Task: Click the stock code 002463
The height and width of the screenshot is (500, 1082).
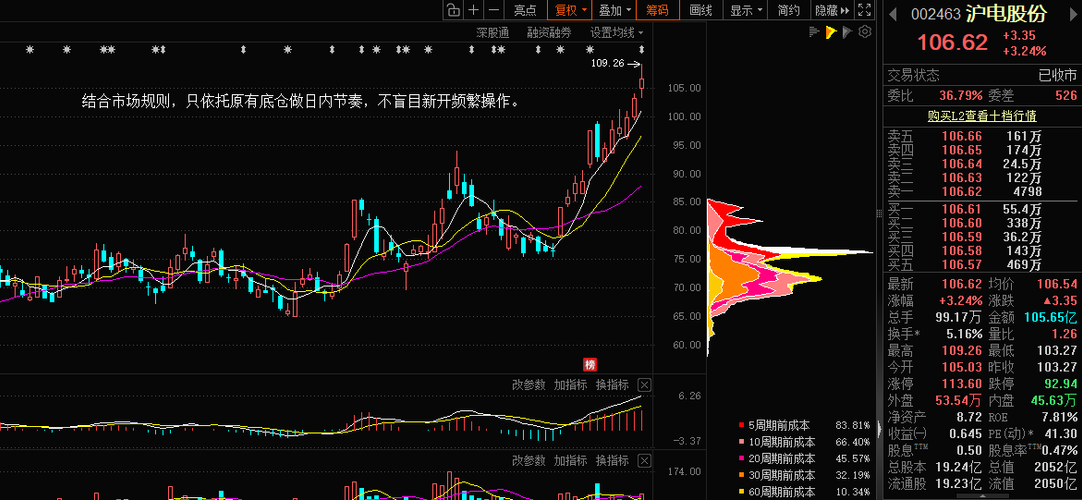Action: pos(936,14)
